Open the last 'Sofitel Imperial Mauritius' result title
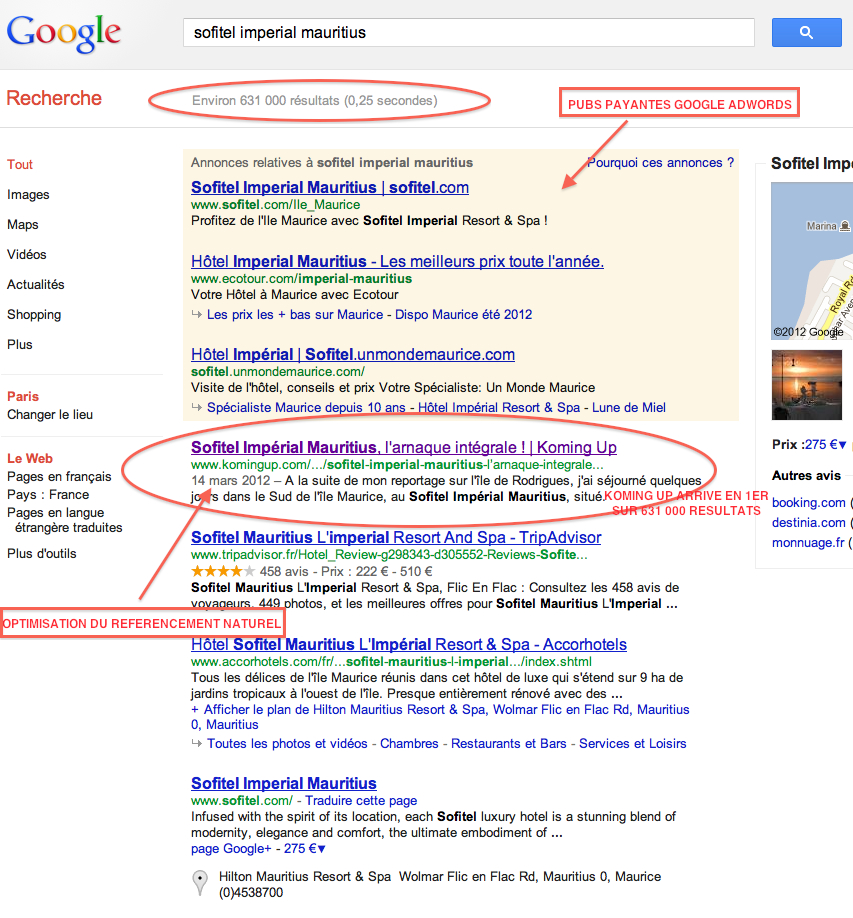Screen dimensions: 853x918 [283, 783]
